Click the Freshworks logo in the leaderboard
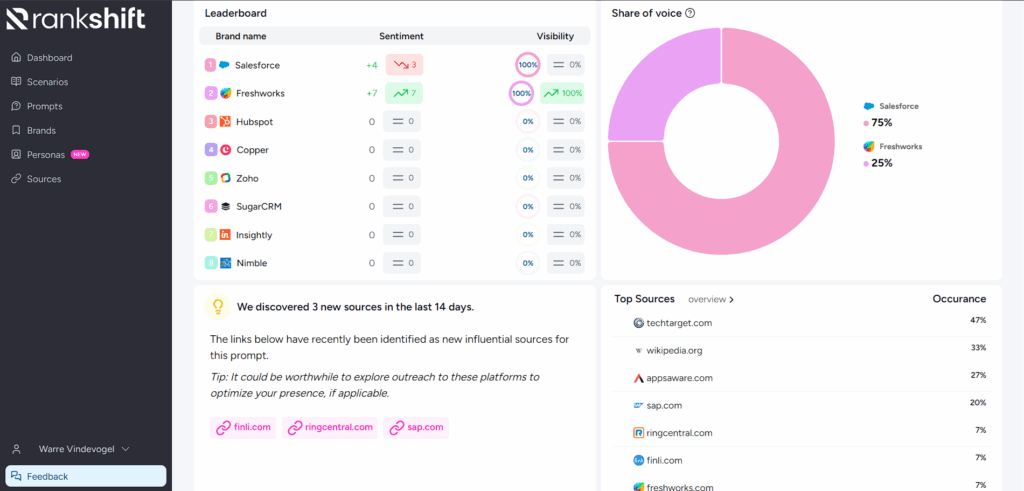The height and width of the screenshot is (491, 1024). 225,93
